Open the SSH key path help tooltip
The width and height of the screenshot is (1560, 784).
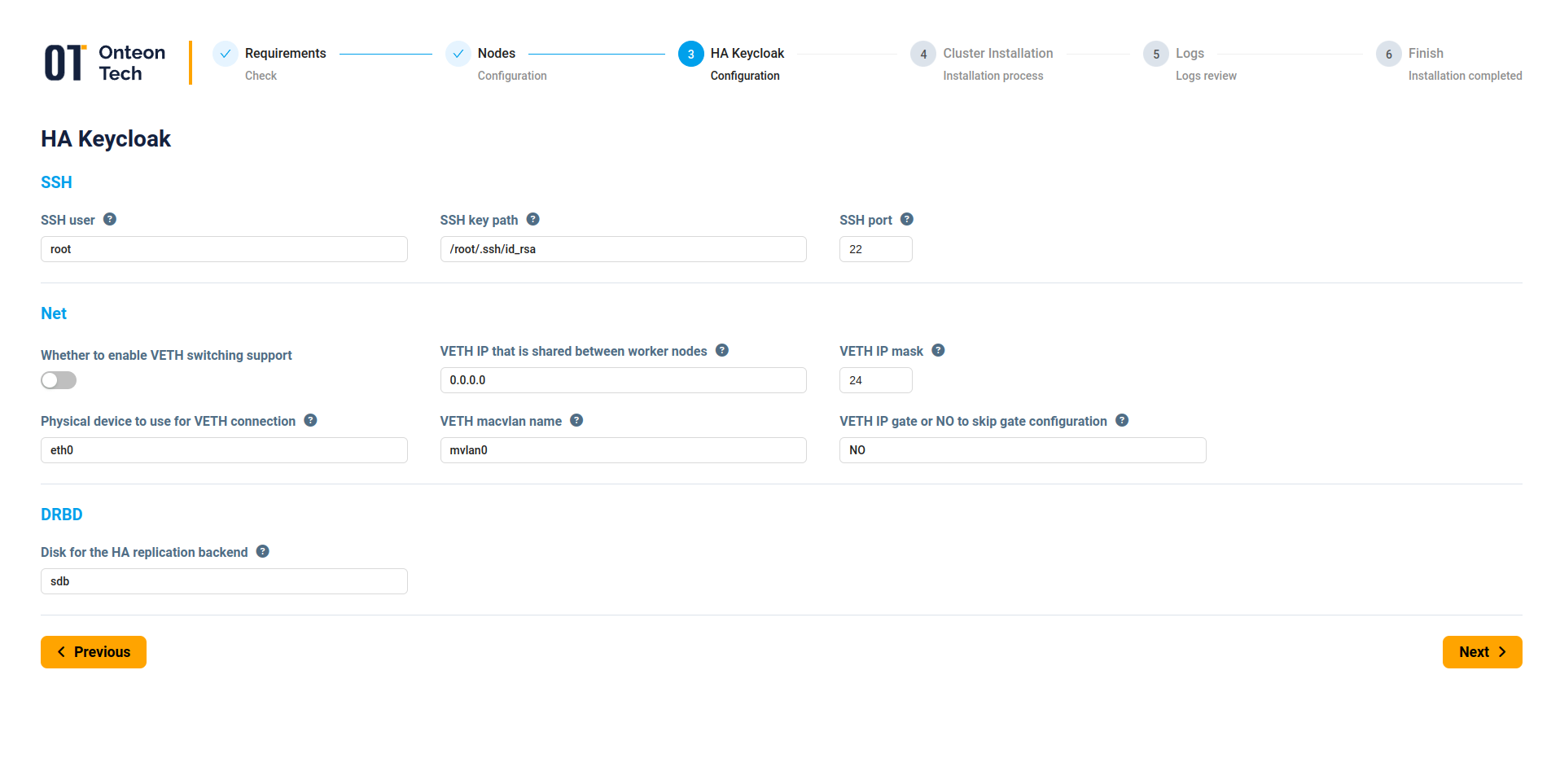(533, 219)
